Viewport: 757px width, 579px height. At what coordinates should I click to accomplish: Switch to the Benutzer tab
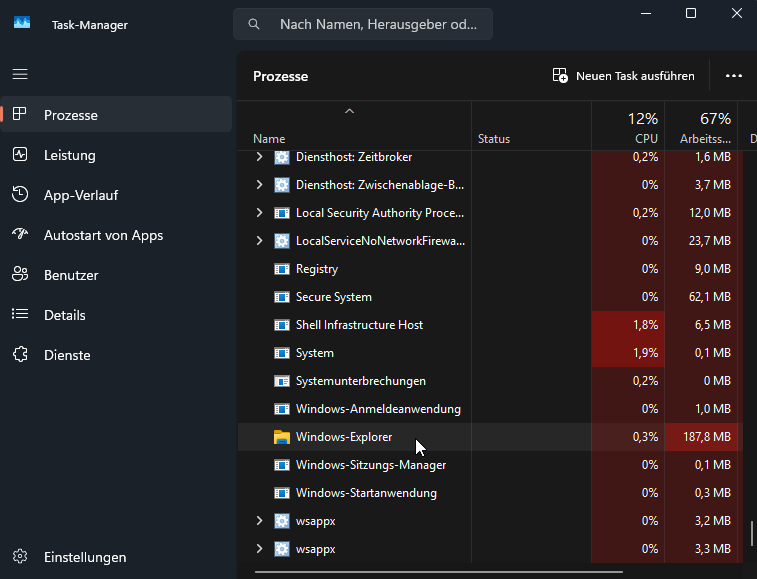[116, 275]
